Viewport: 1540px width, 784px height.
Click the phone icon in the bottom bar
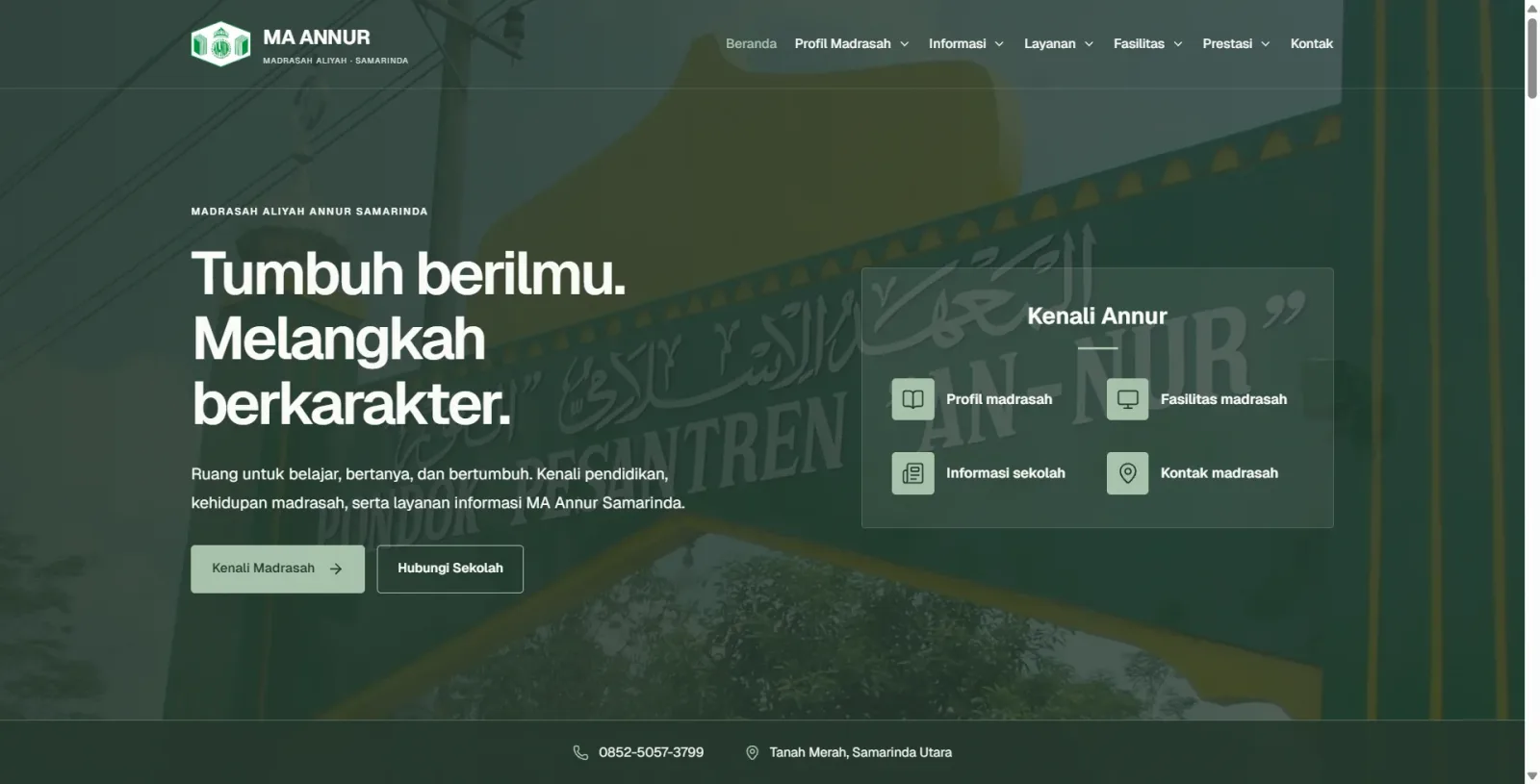coord(580,752)
